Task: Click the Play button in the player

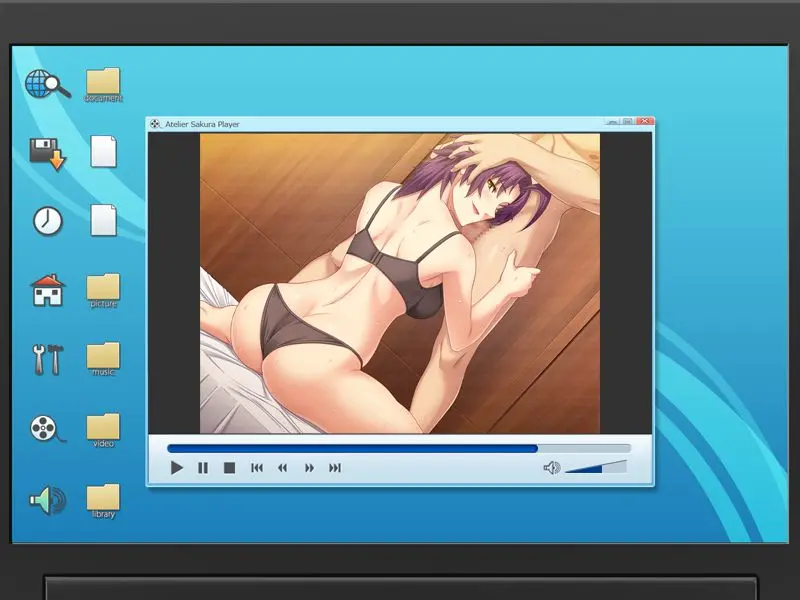Action: (177, 467)
